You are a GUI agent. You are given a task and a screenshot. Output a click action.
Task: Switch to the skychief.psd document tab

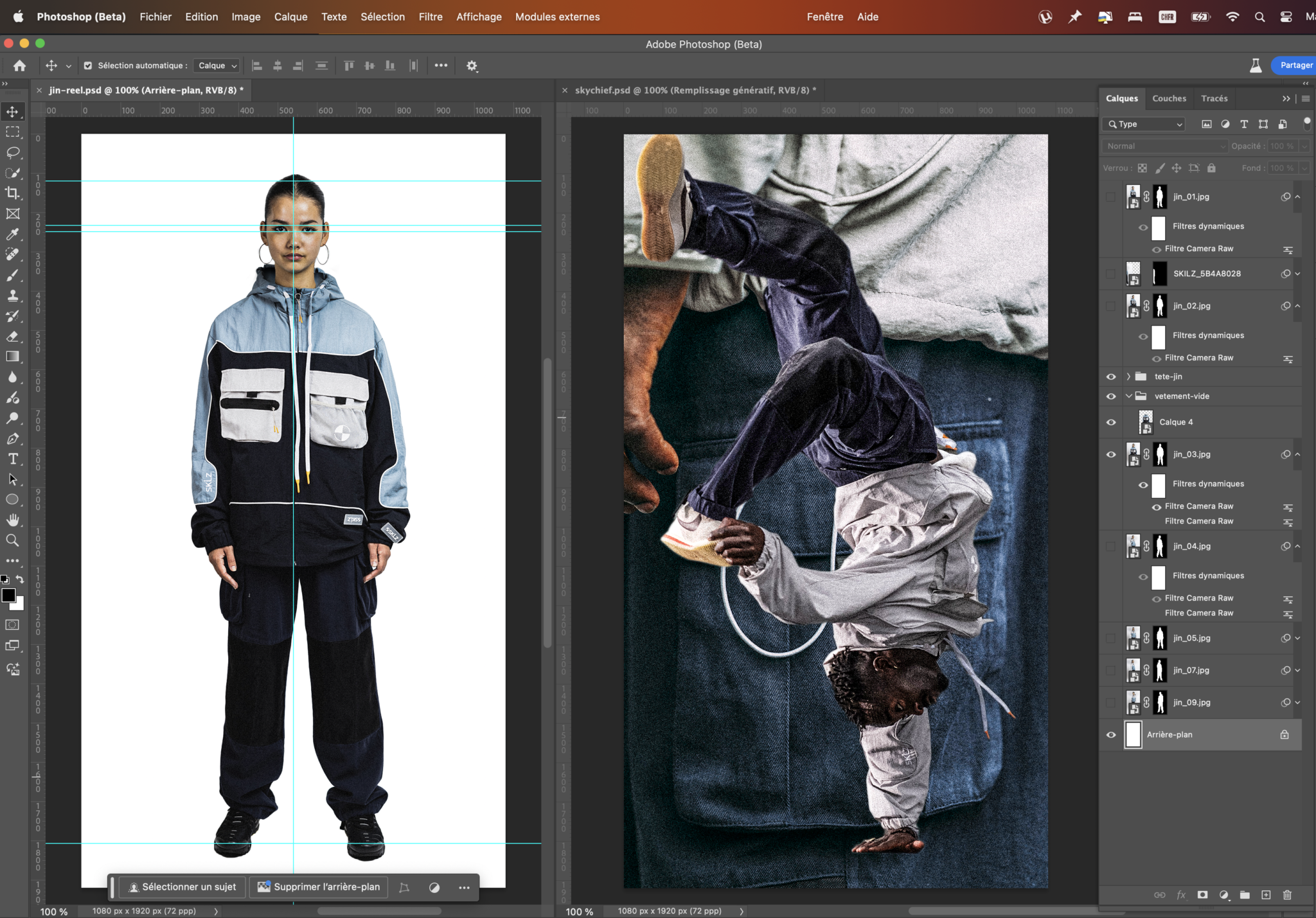coord(695,90)
